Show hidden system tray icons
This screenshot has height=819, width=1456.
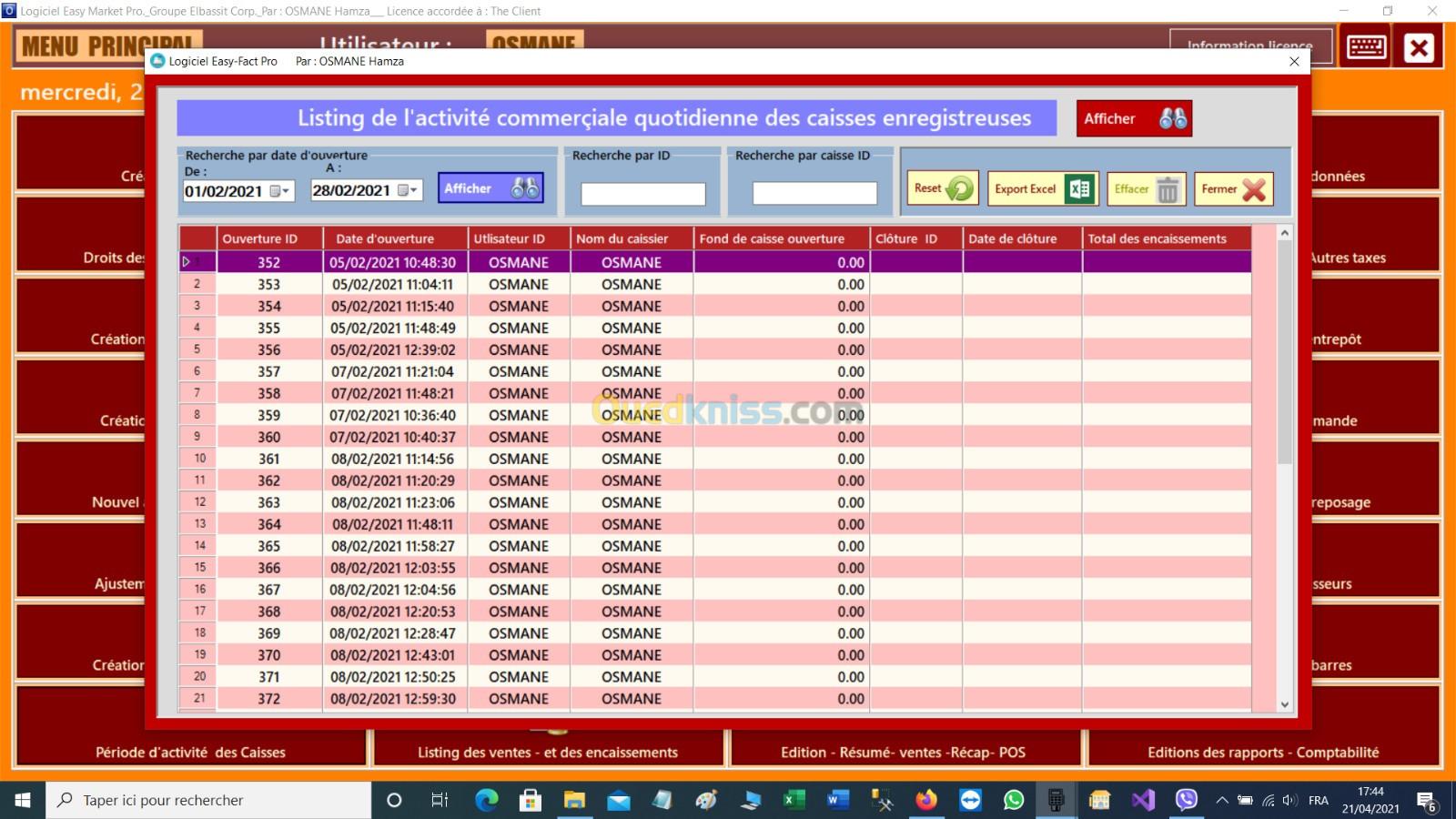point(1222,800)
